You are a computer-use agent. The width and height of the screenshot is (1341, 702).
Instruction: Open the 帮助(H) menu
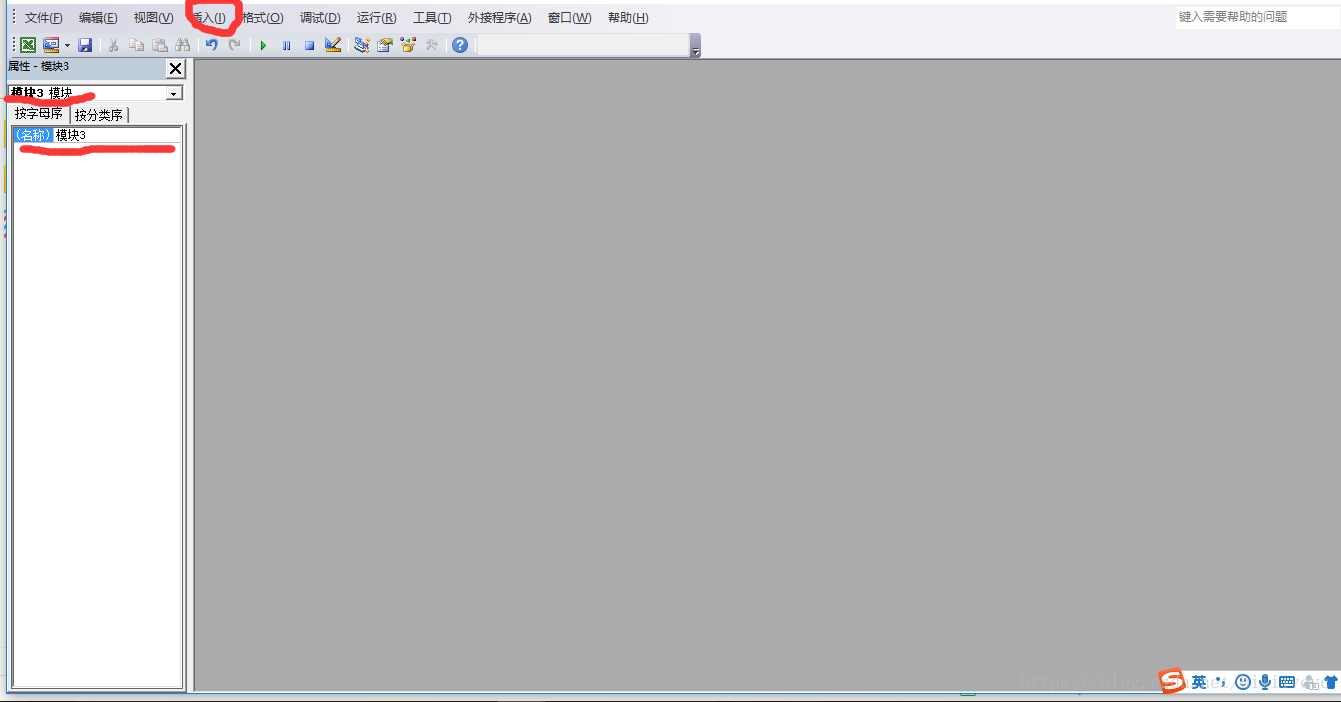[628, 18]
